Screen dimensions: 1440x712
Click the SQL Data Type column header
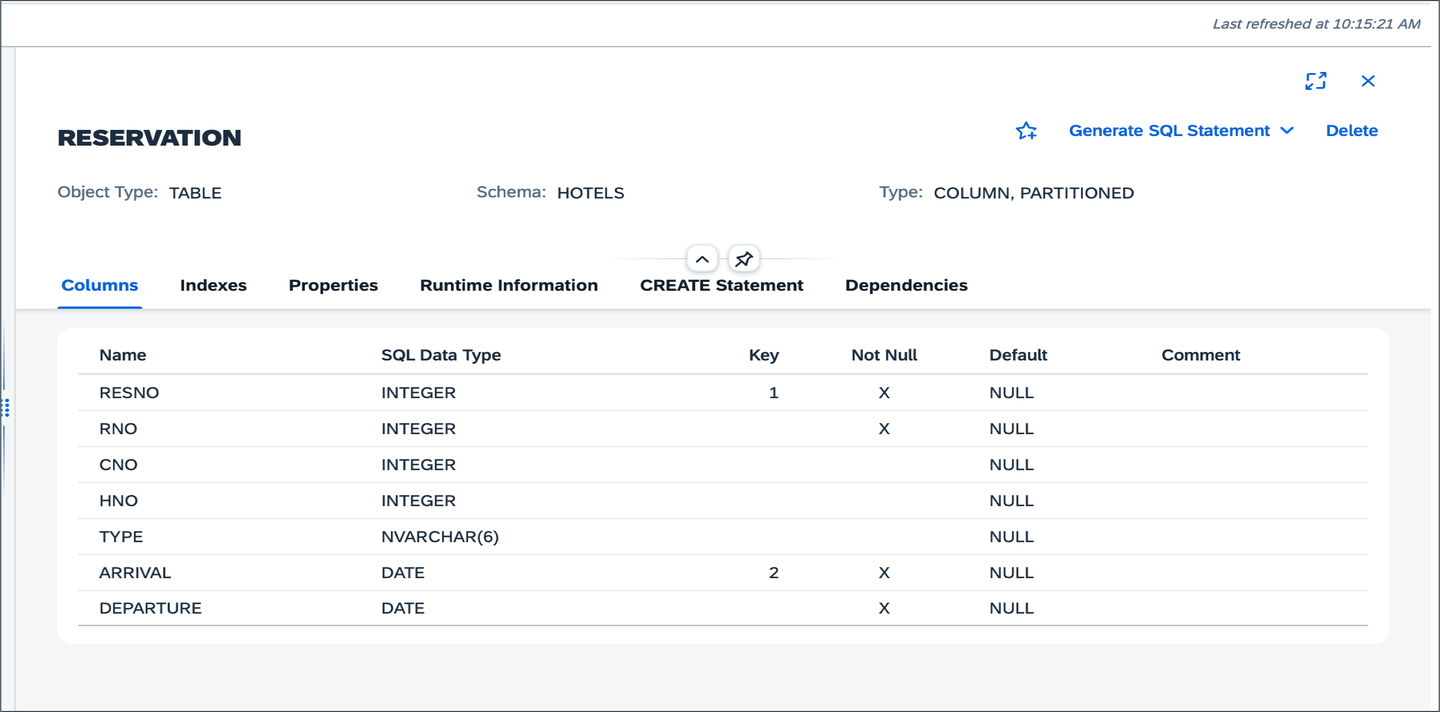[441, 355]
